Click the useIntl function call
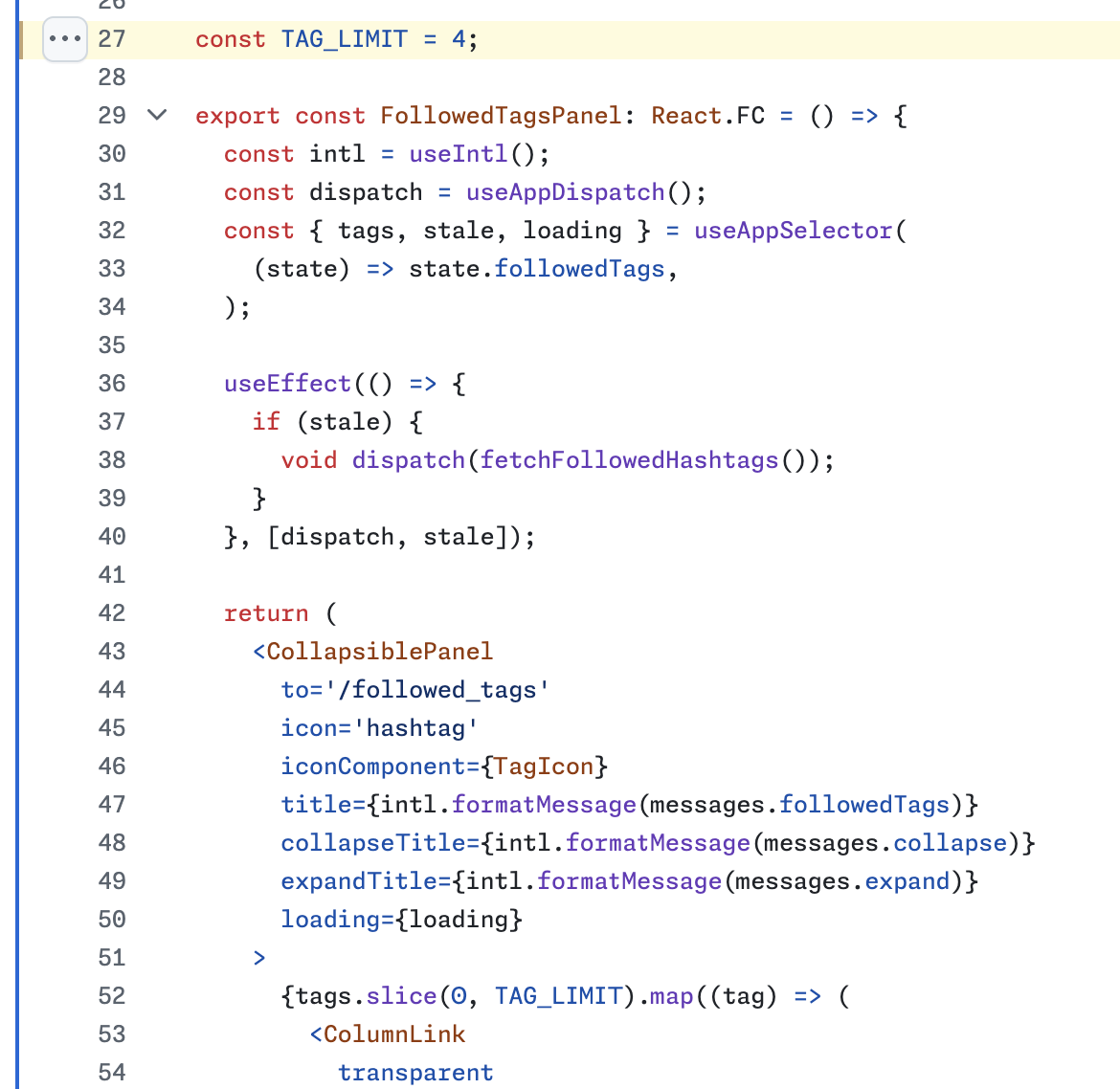The width and height of the screenshot is (1120, 1089). pos(459,154)
